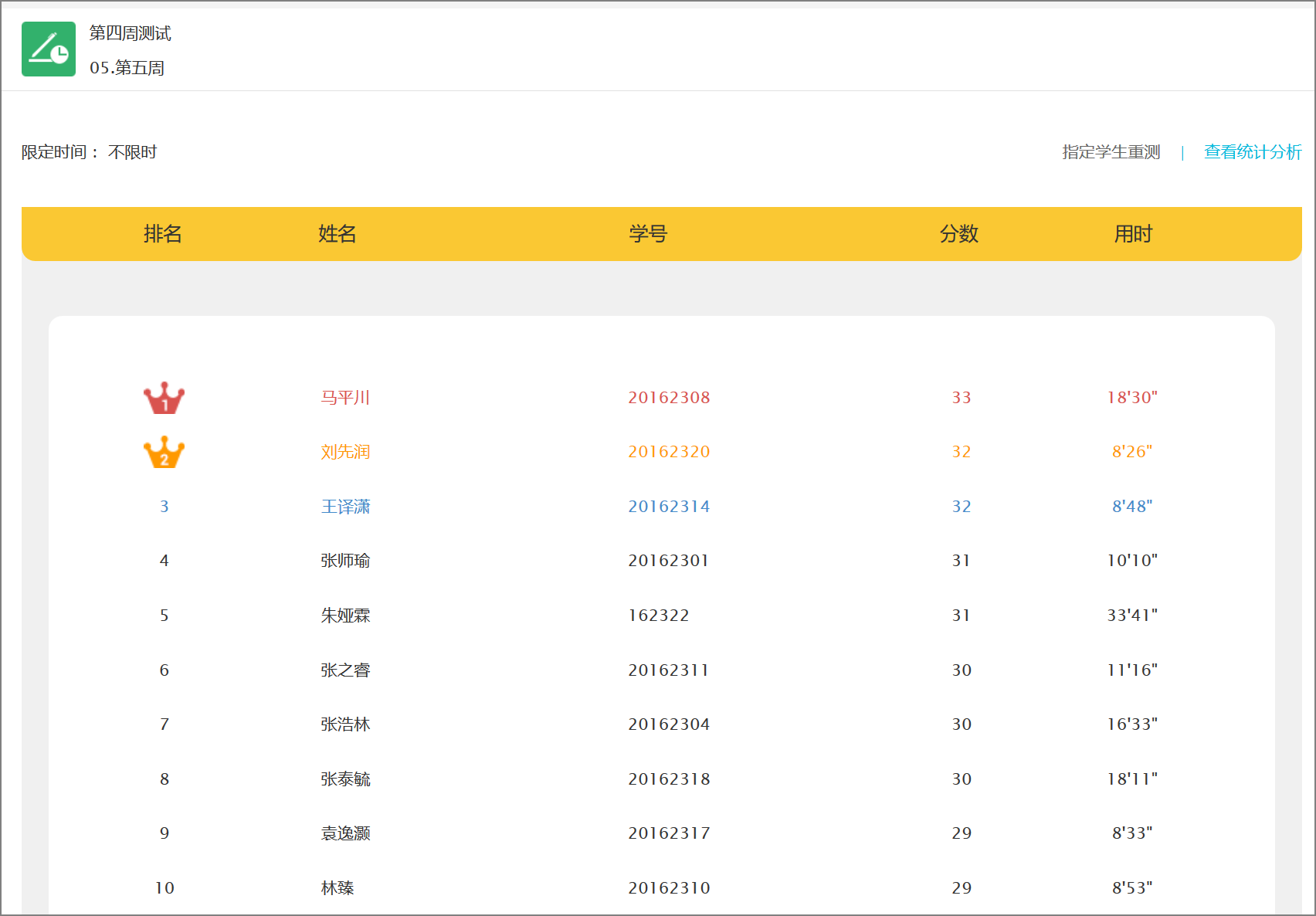Click the score 33 of 马平川
The height and width of the screenshot is (916, 1316).
tap(962, 398)
